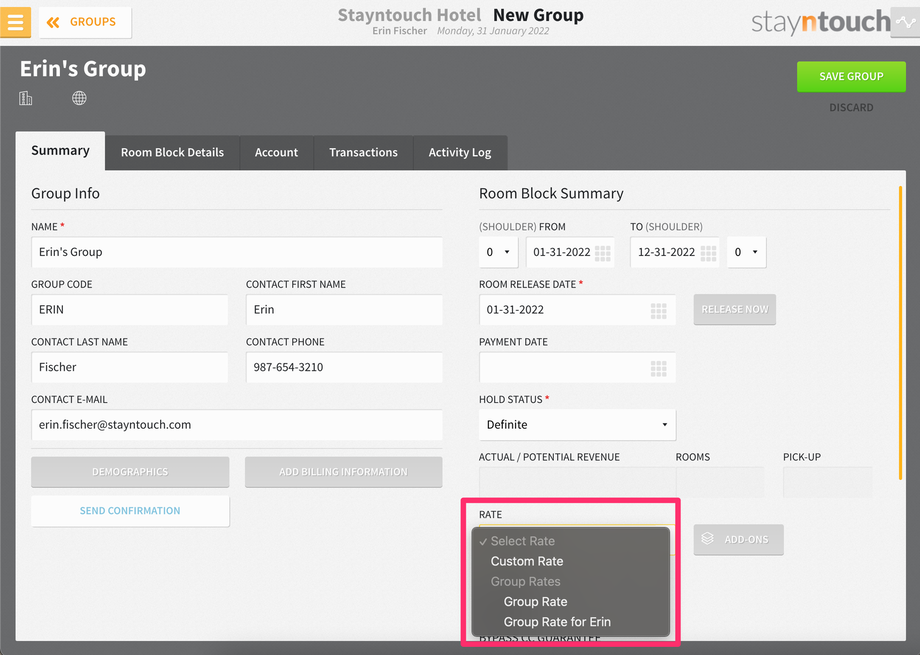
Task: Open the Transactions tab
Action: click(x=363, y=153)
